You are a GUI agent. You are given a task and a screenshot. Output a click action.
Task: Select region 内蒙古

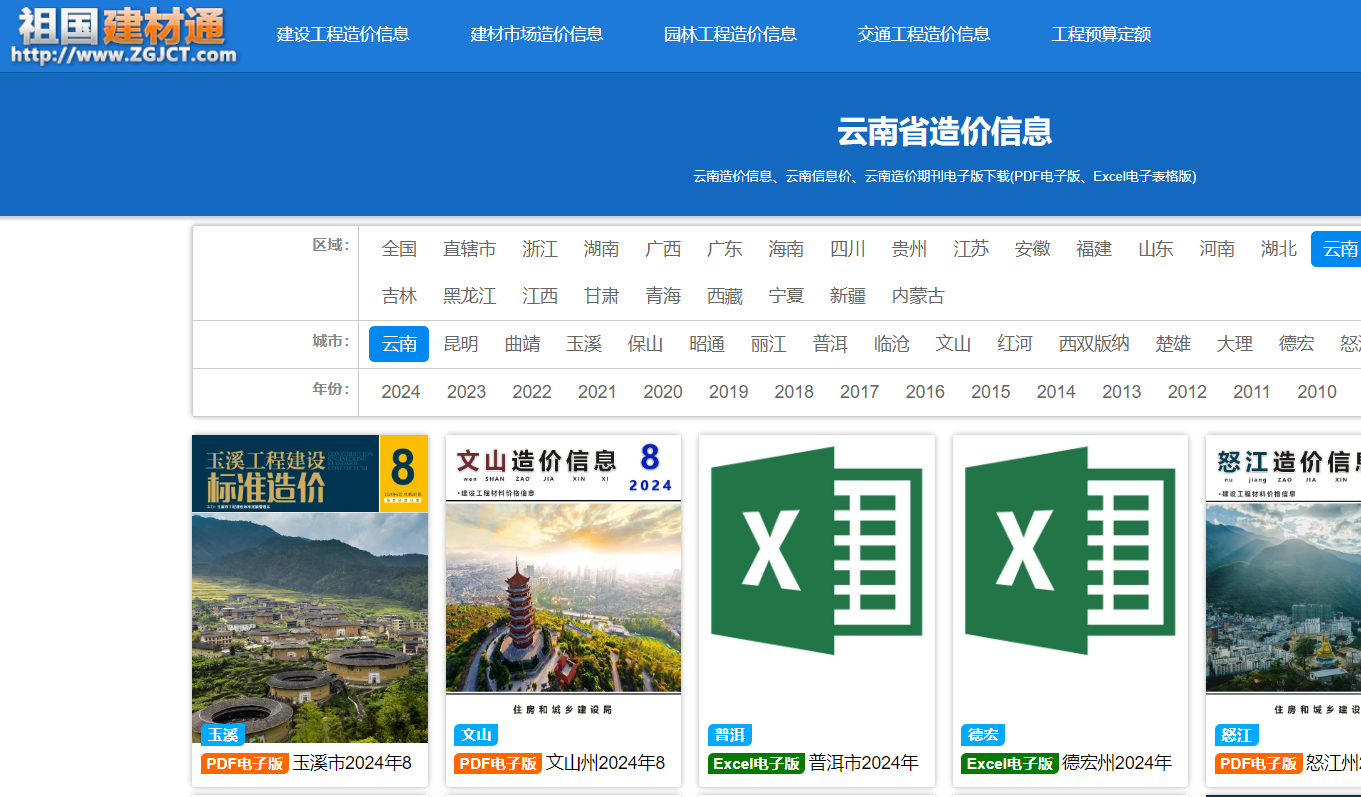pos(918,296)
